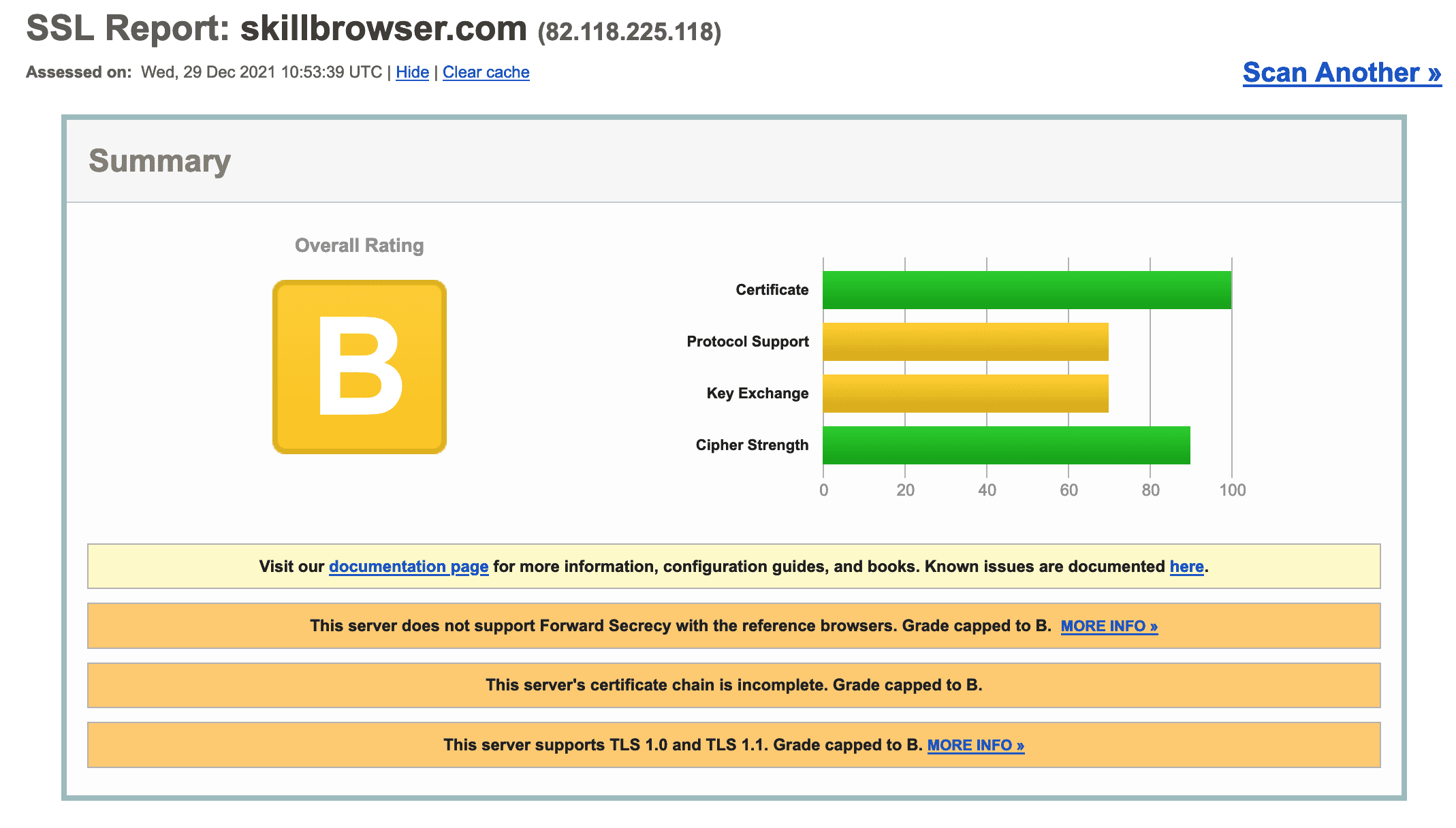This screenshot has width=1456, height=828.
Task: Click the Overall Rating heading
Action: pos(359,245)
